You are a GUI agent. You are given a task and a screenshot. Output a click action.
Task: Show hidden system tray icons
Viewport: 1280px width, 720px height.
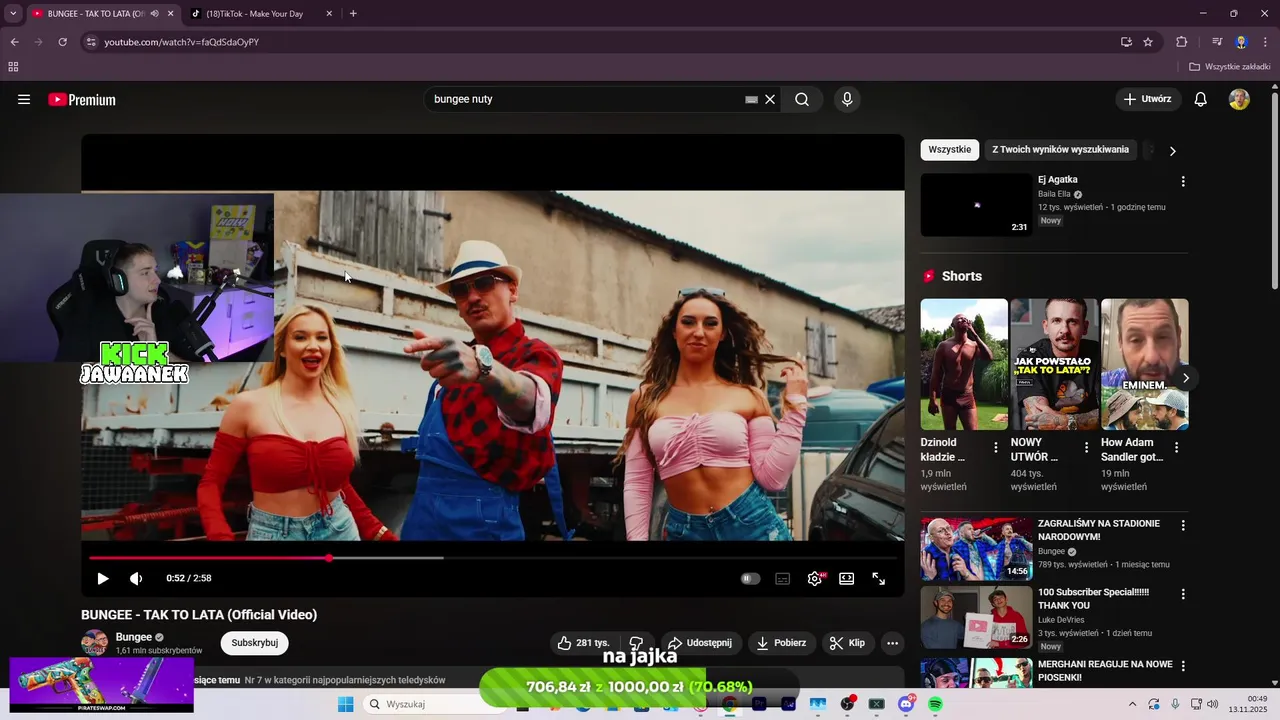pyautogui.click(x=1132, y=704)
